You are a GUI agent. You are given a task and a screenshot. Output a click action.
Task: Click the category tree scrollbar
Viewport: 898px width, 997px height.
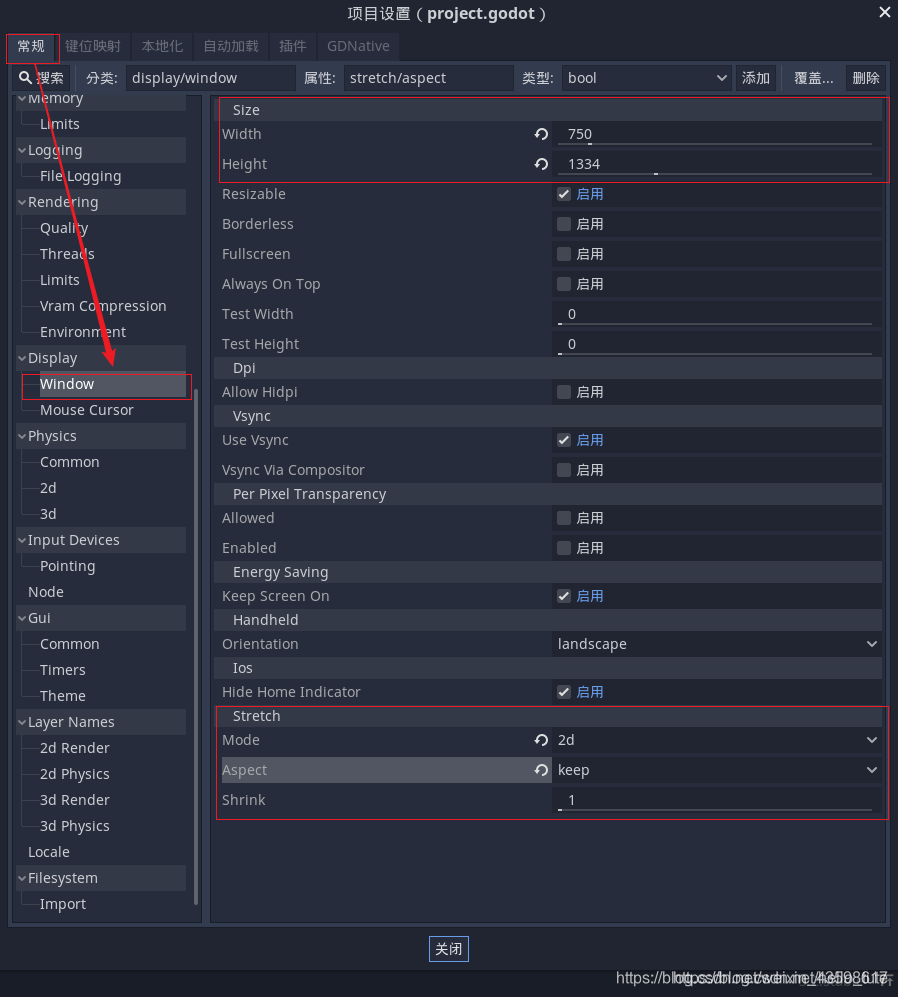196,646
